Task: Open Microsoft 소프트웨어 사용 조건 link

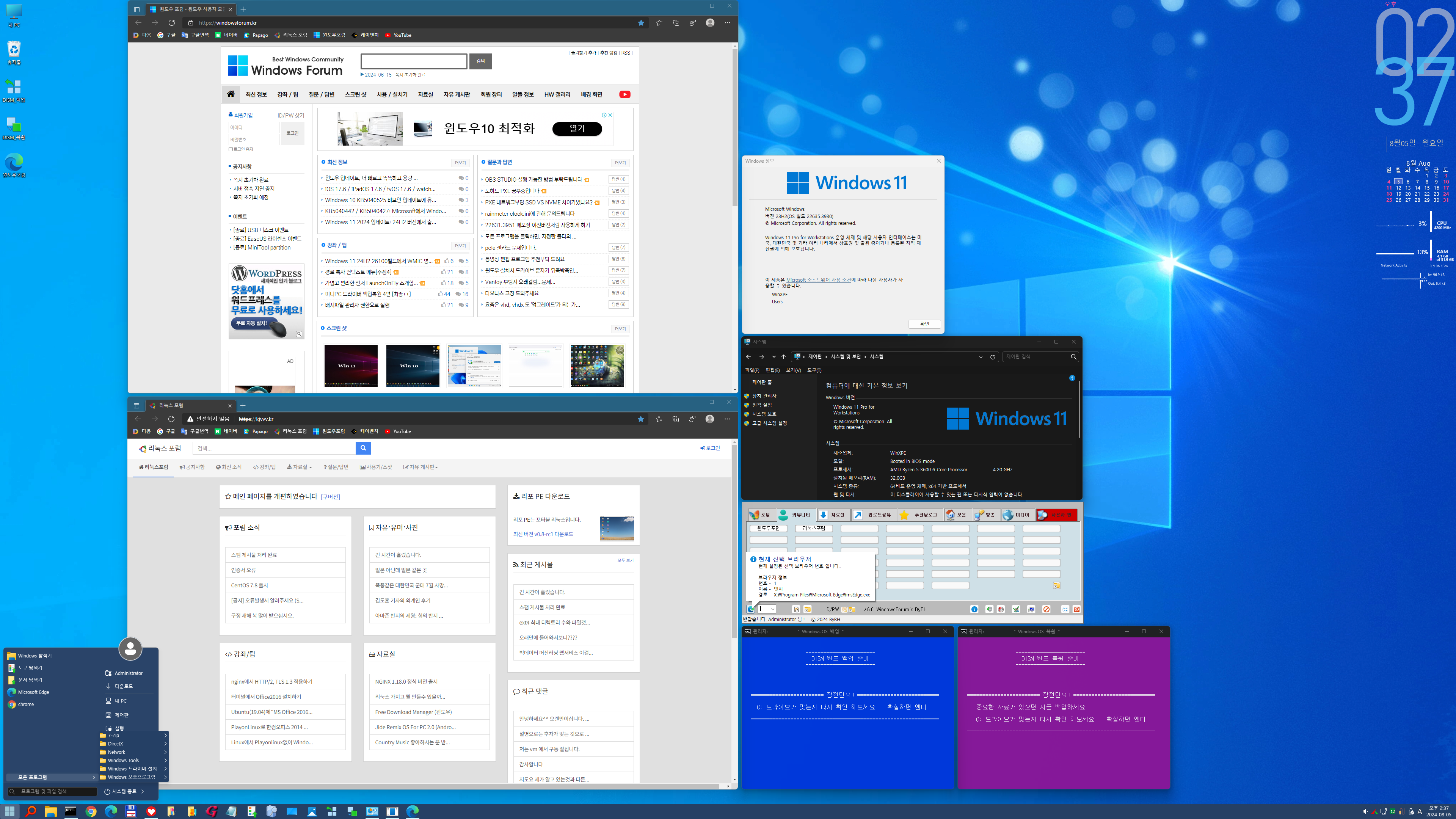Action: coord(819,280)
